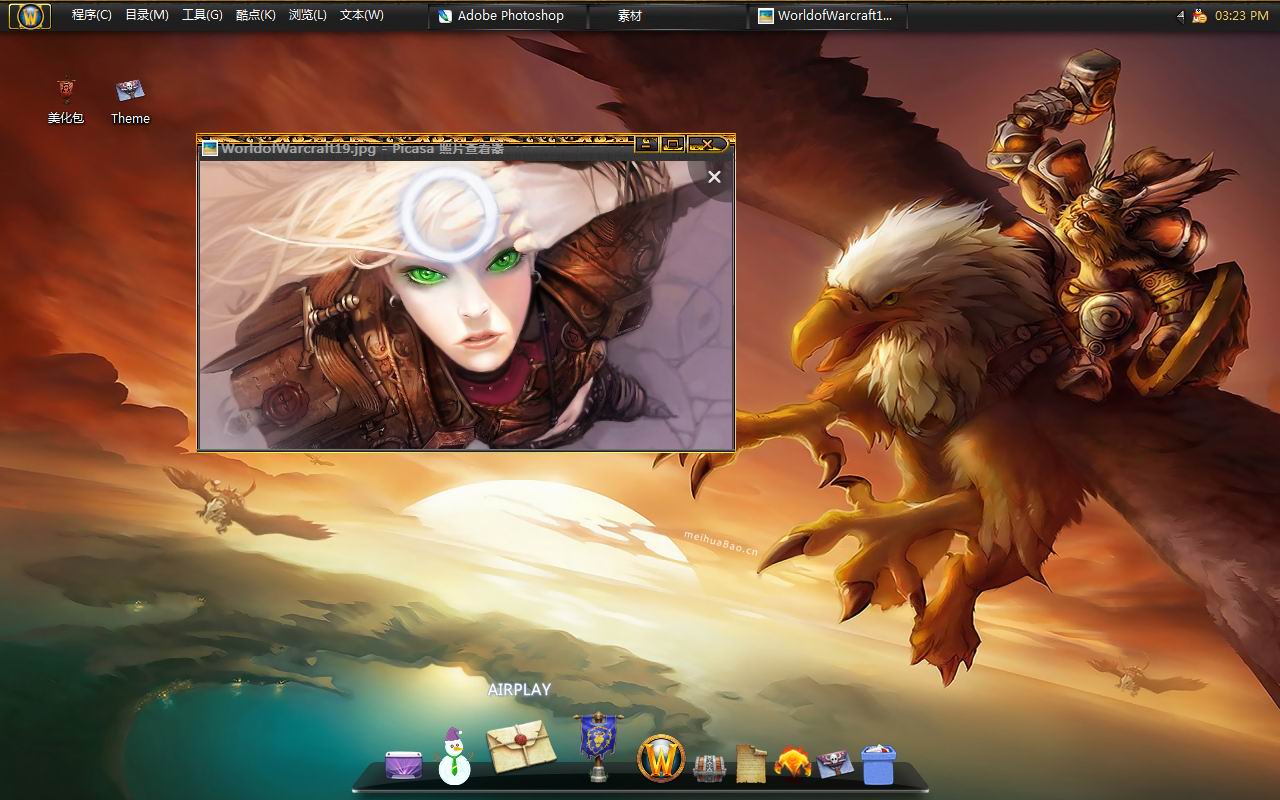Image resolution: width=1280 pixels, height=800 pixels.
Task: Click the speaker icon to adjust volume
Action: click(x=1179, y=15)
